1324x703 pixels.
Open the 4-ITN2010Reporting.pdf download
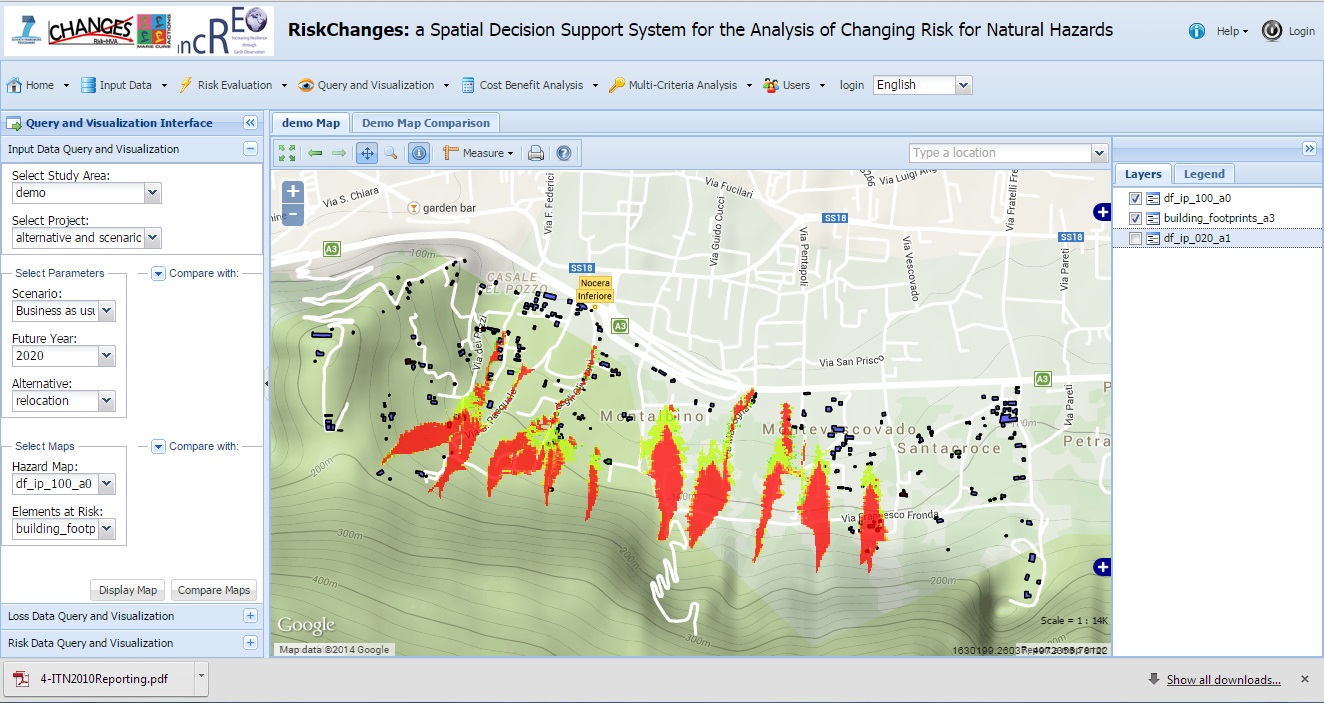click(x=100, y=679)
